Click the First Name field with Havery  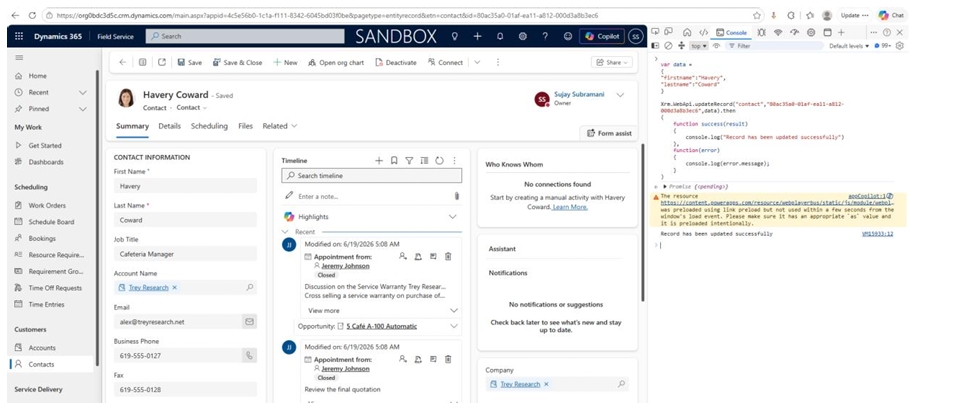pos(185,186)
